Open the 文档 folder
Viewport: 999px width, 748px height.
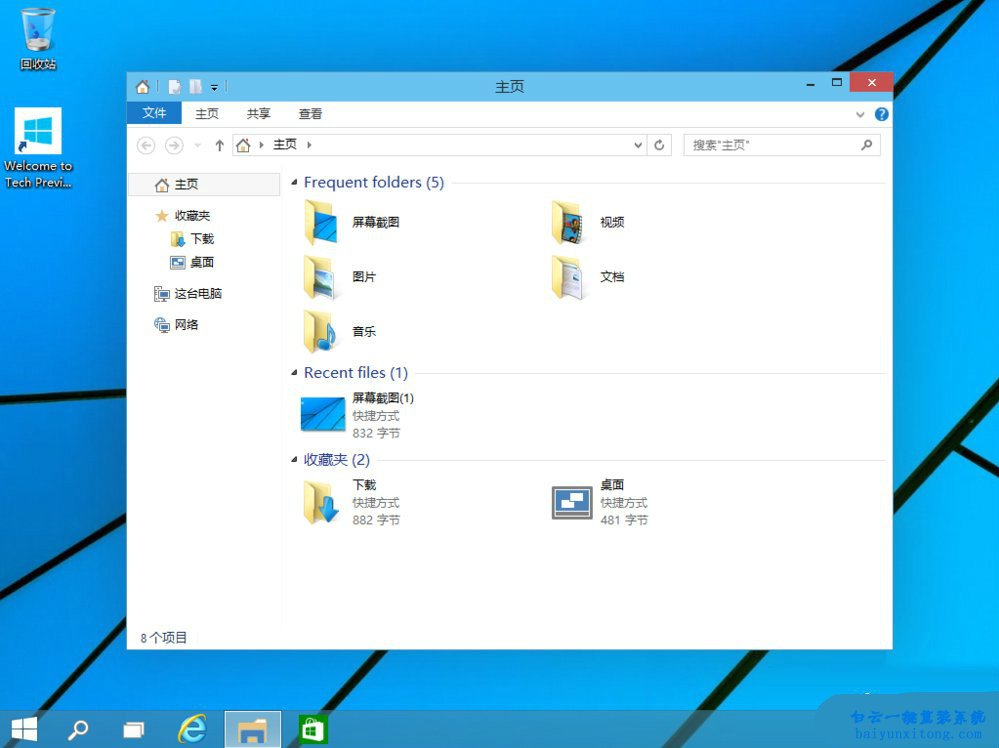(x=611, y=277)
